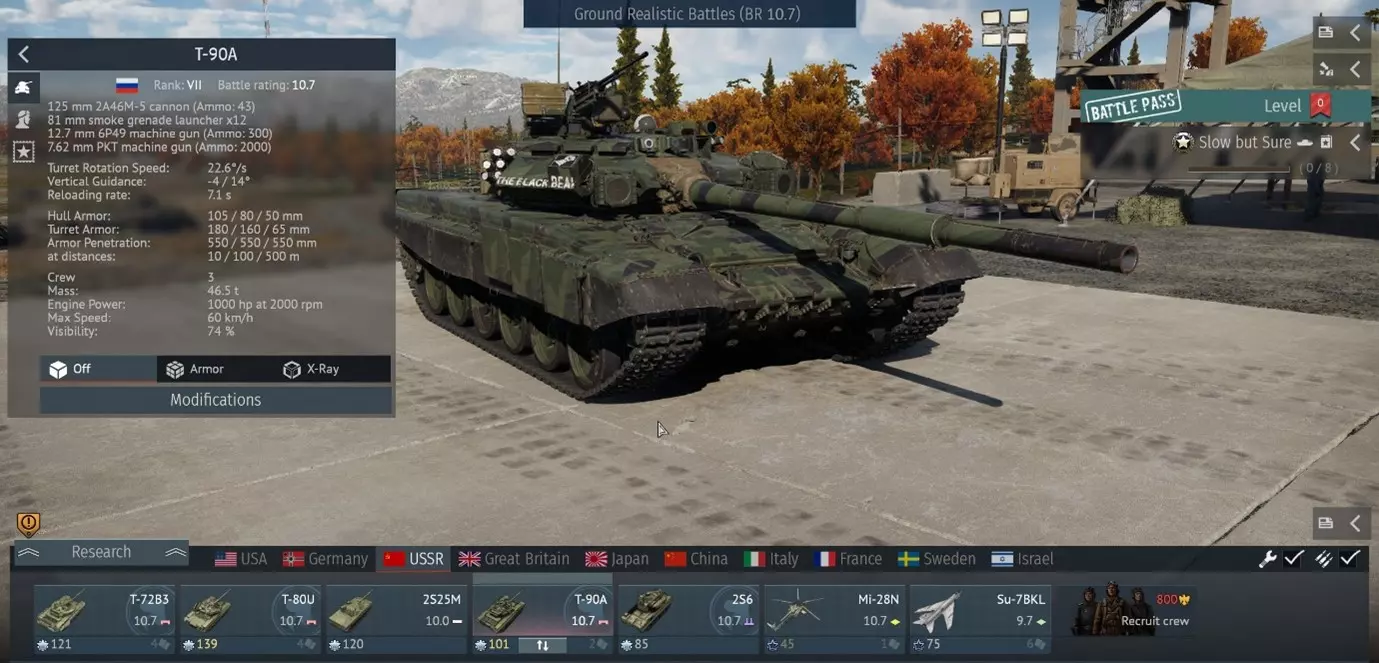Toggle the automatic repair checkbox
This screenshot has width=1379, height=663.
(1294, 559)
